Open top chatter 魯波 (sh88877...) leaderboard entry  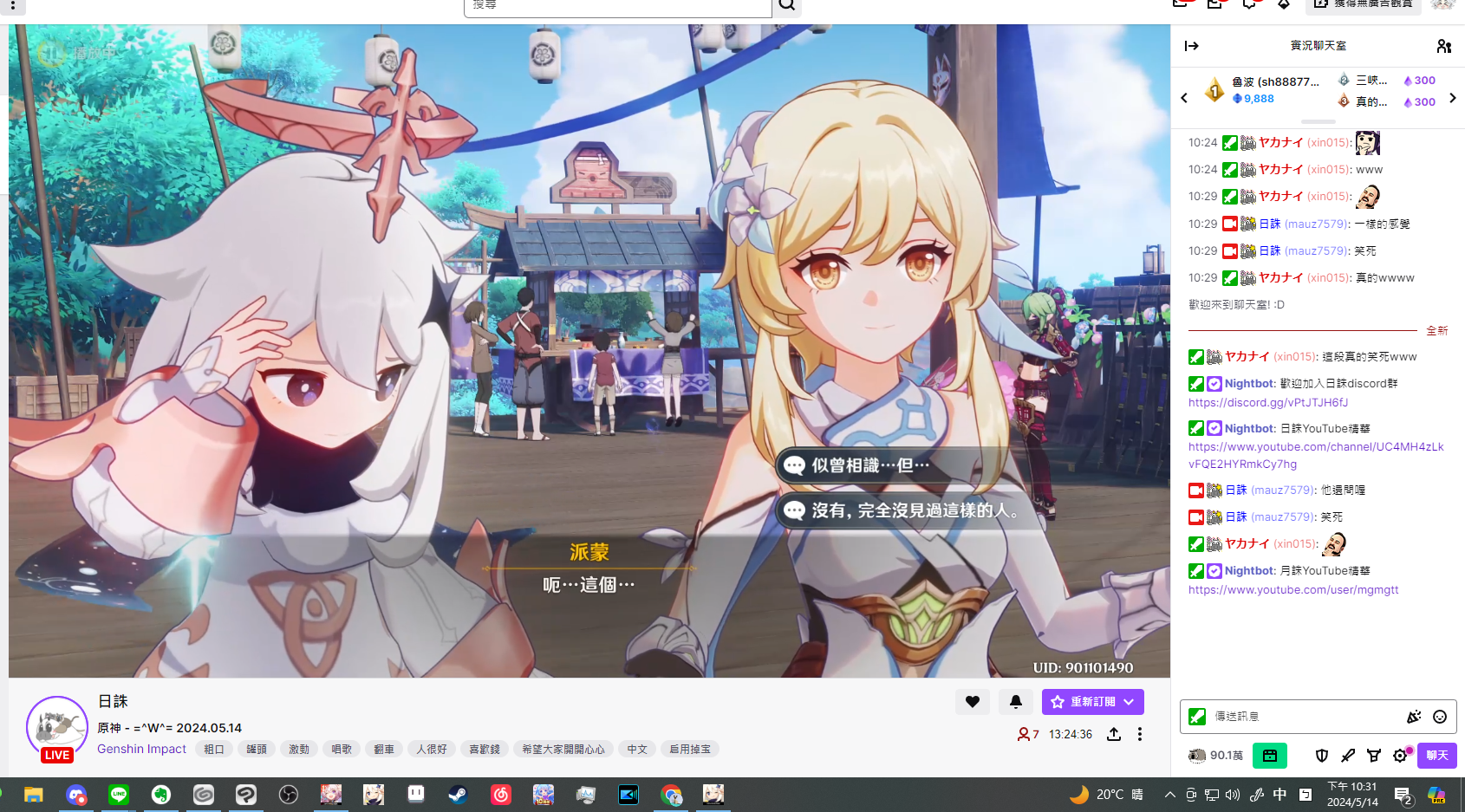click(1261, 89)
